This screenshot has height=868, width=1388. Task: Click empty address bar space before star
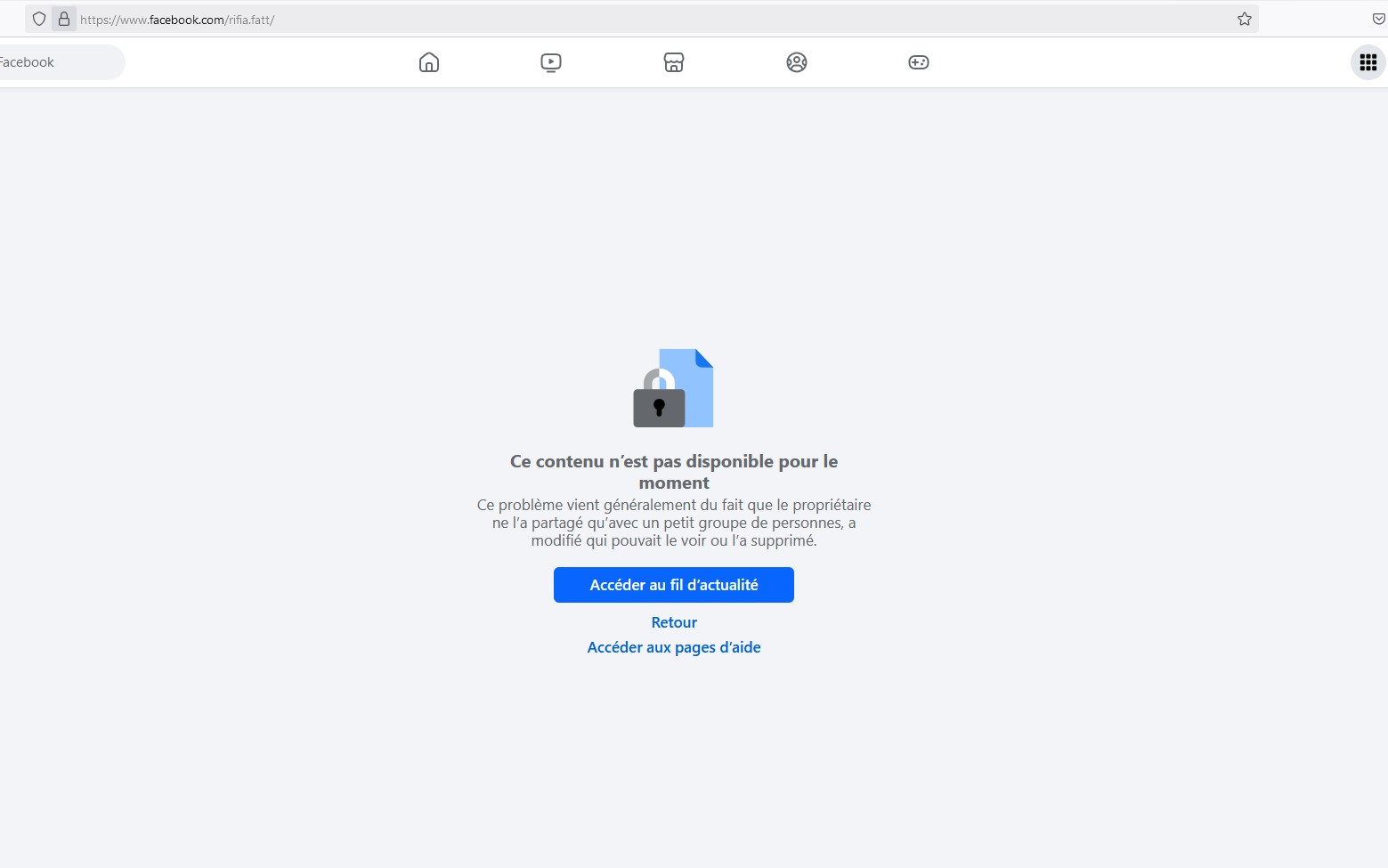click(x=757, y=20)
